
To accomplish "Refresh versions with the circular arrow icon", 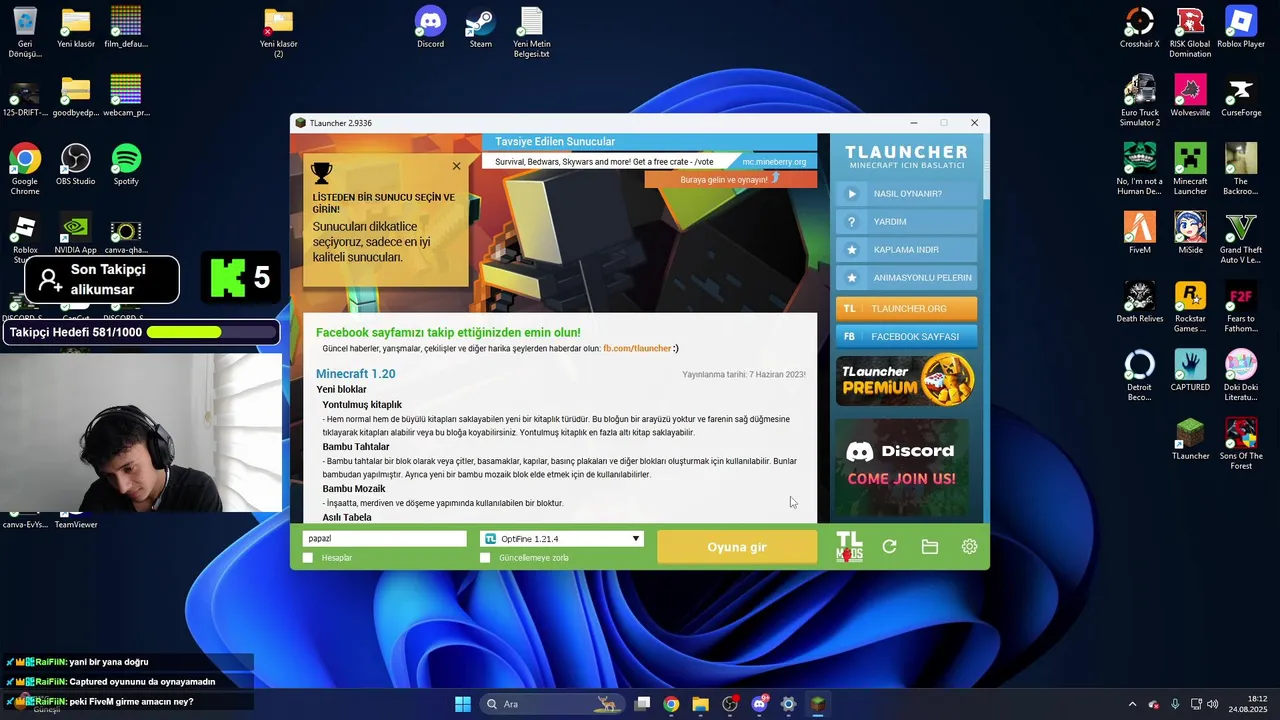I will click(x=889, y=547).
